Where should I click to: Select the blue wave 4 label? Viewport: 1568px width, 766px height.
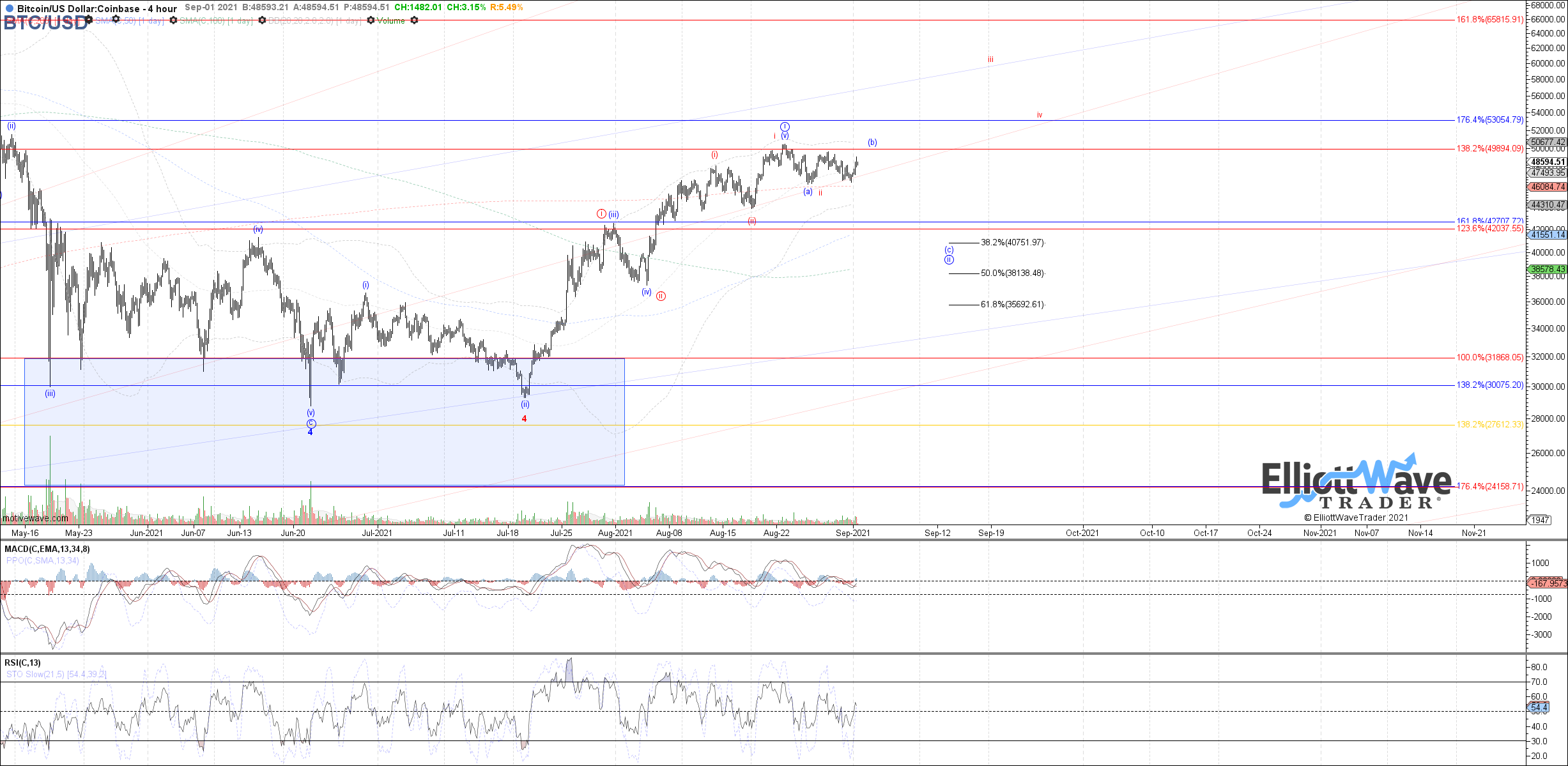coord(311,433)
